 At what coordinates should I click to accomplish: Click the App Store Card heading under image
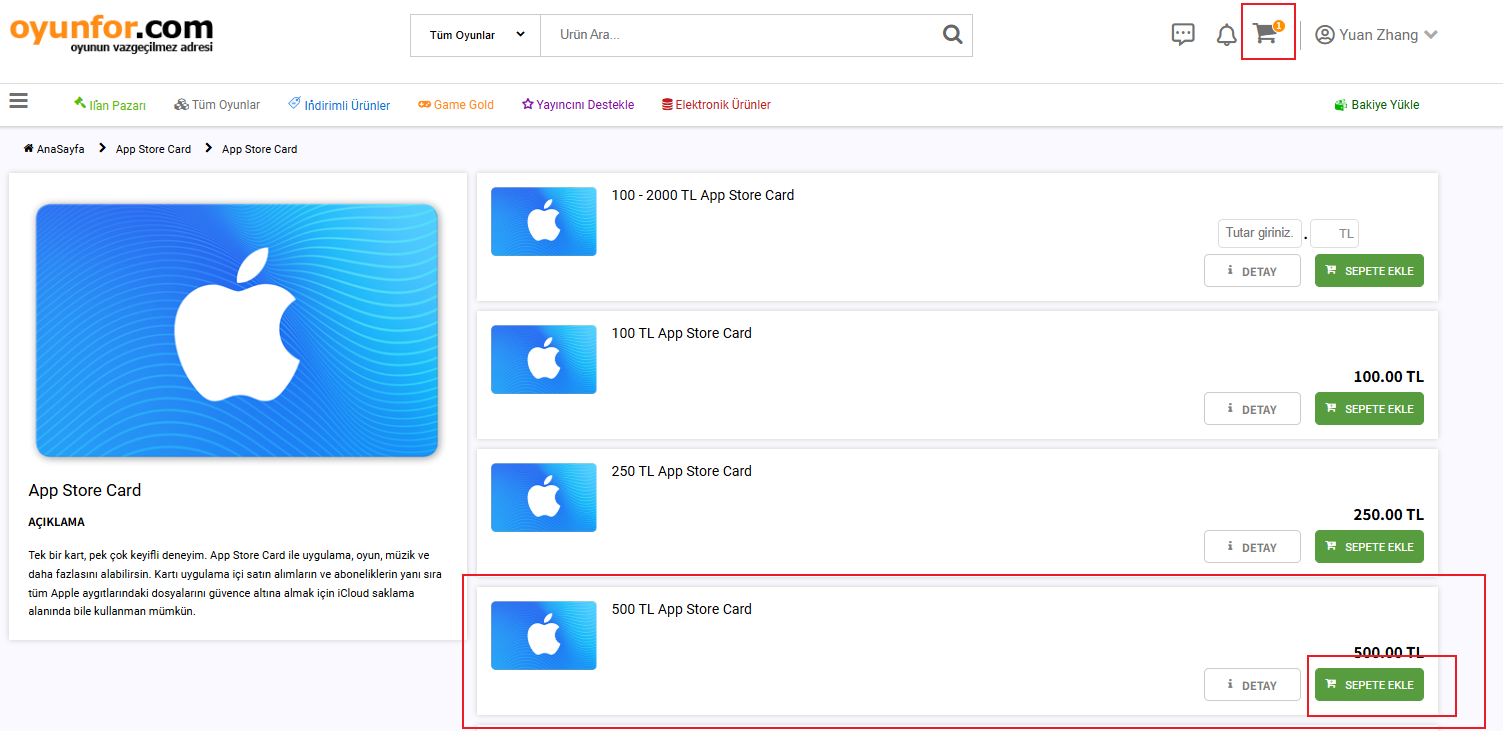(x=85, y=490)
